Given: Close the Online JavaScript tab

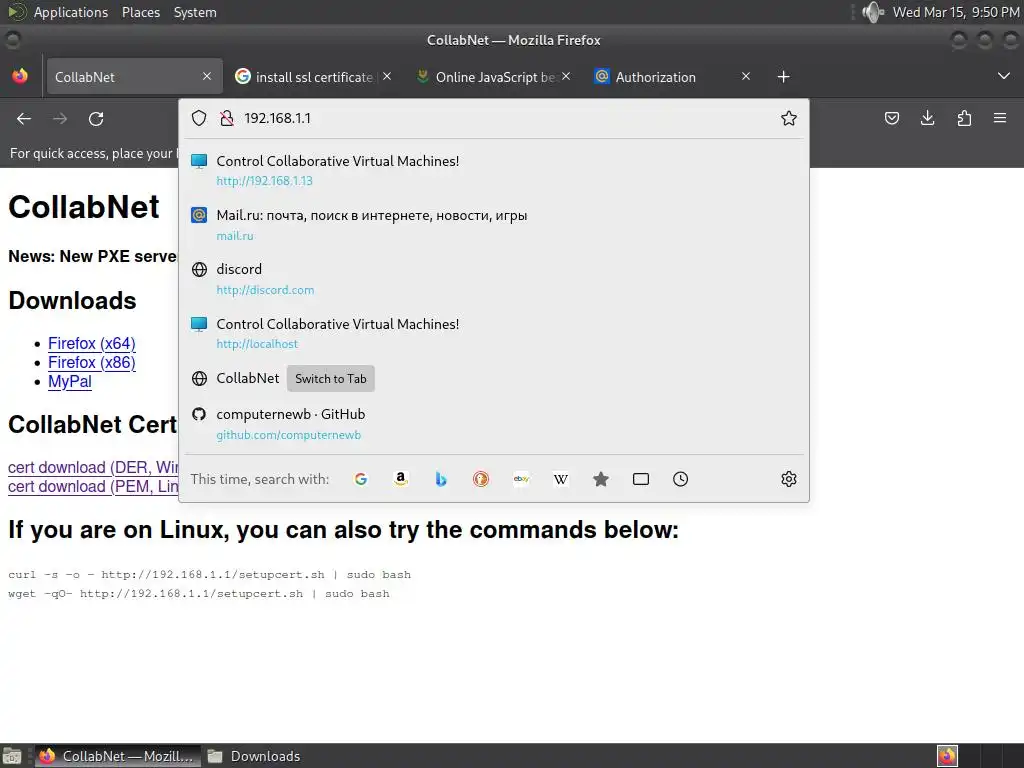Looking at the screenshot, I should point(566,76).
